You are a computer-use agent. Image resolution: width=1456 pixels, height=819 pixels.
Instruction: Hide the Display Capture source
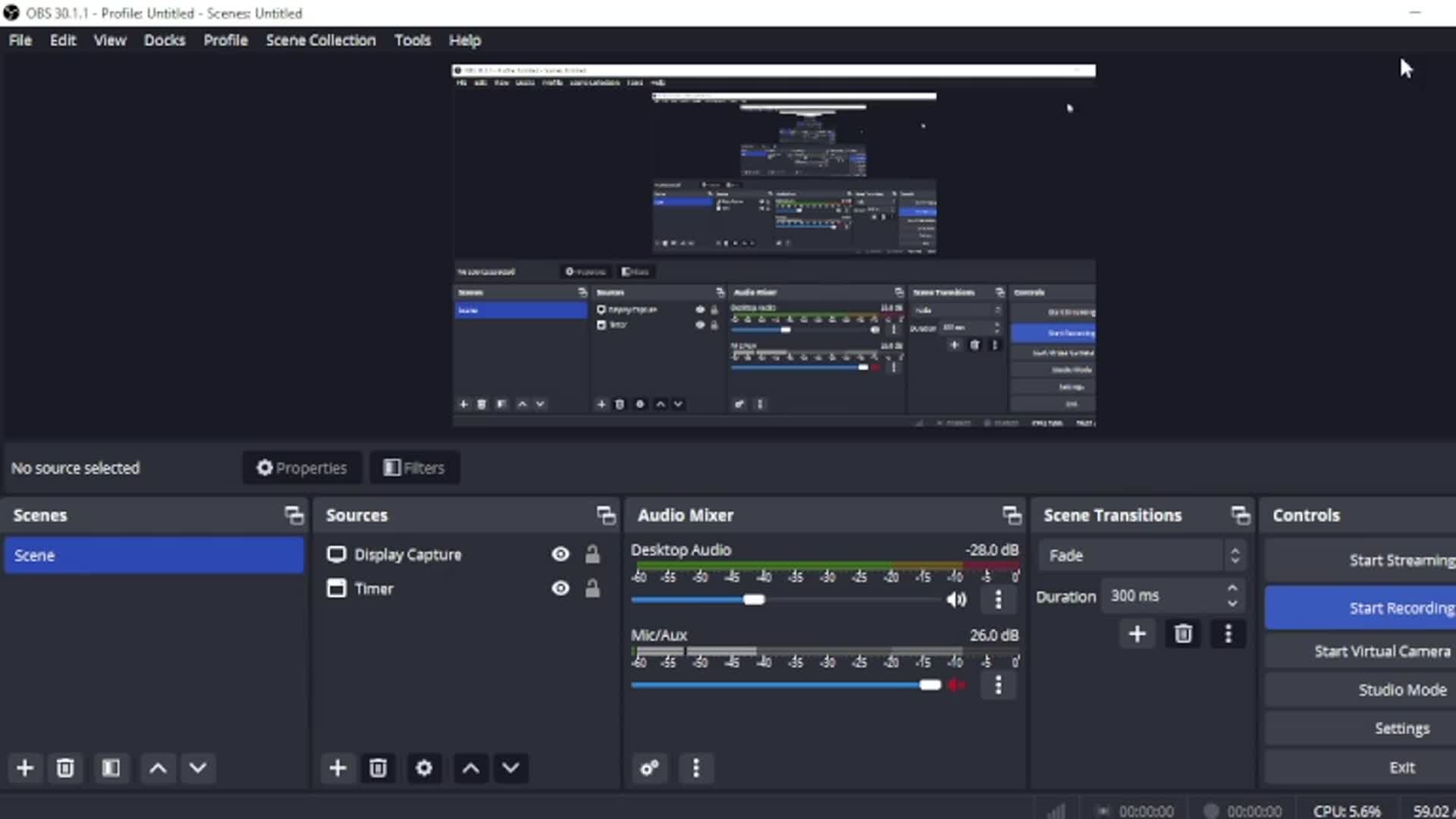(560, 554)
